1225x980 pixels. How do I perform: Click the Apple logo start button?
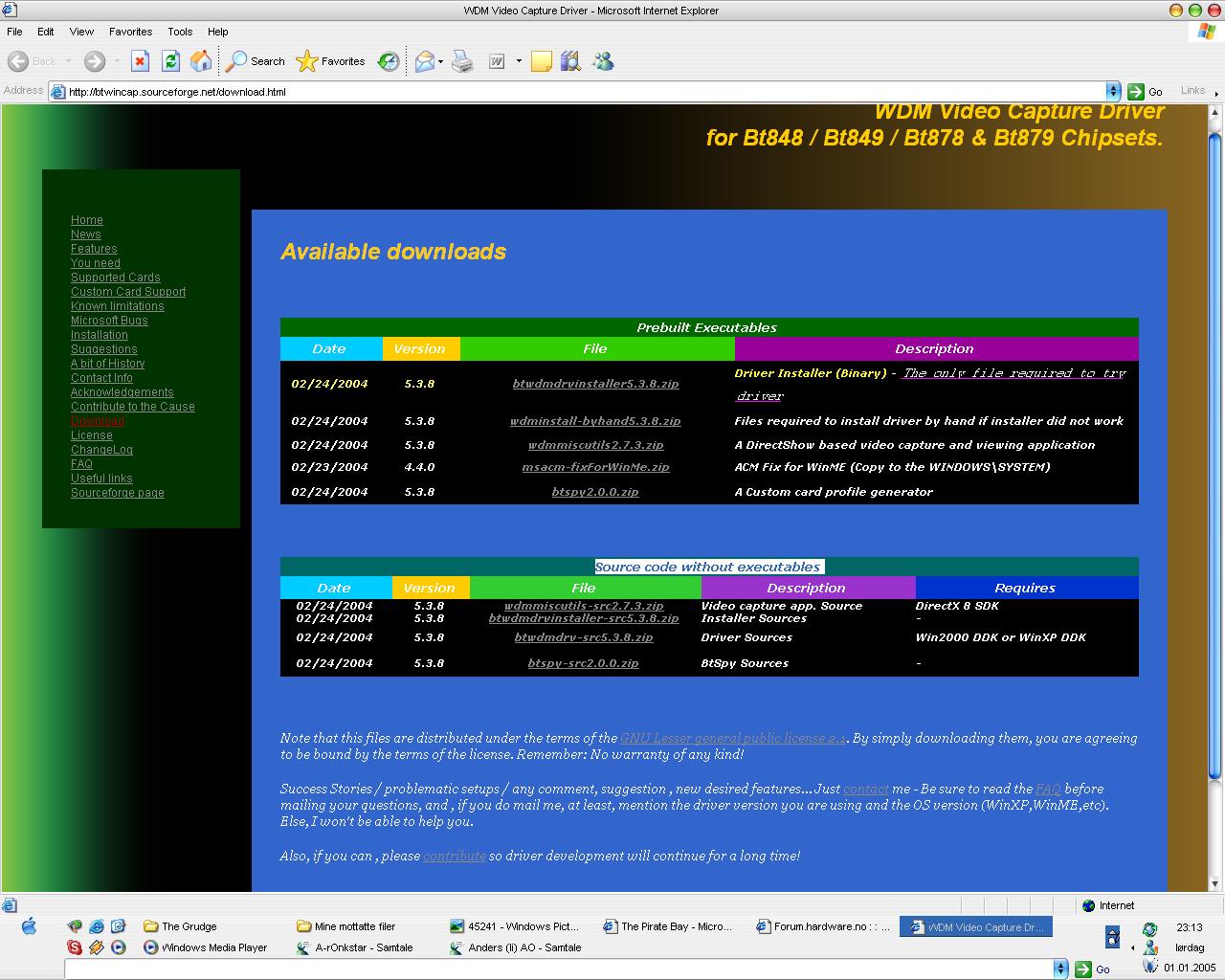pos(29,925)
